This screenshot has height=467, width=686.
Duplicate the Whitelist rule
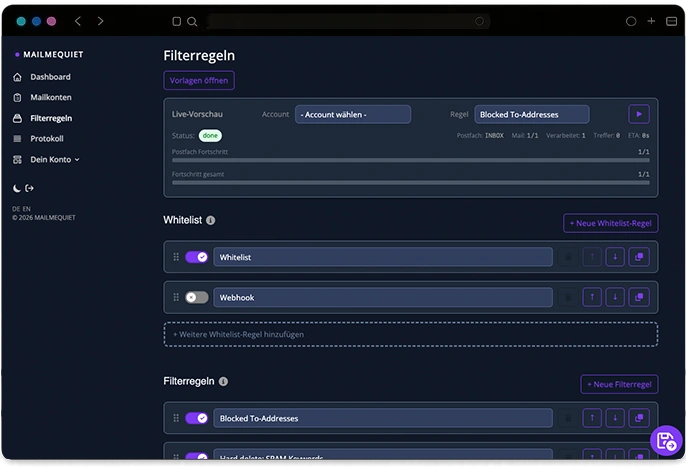[639, 257]
